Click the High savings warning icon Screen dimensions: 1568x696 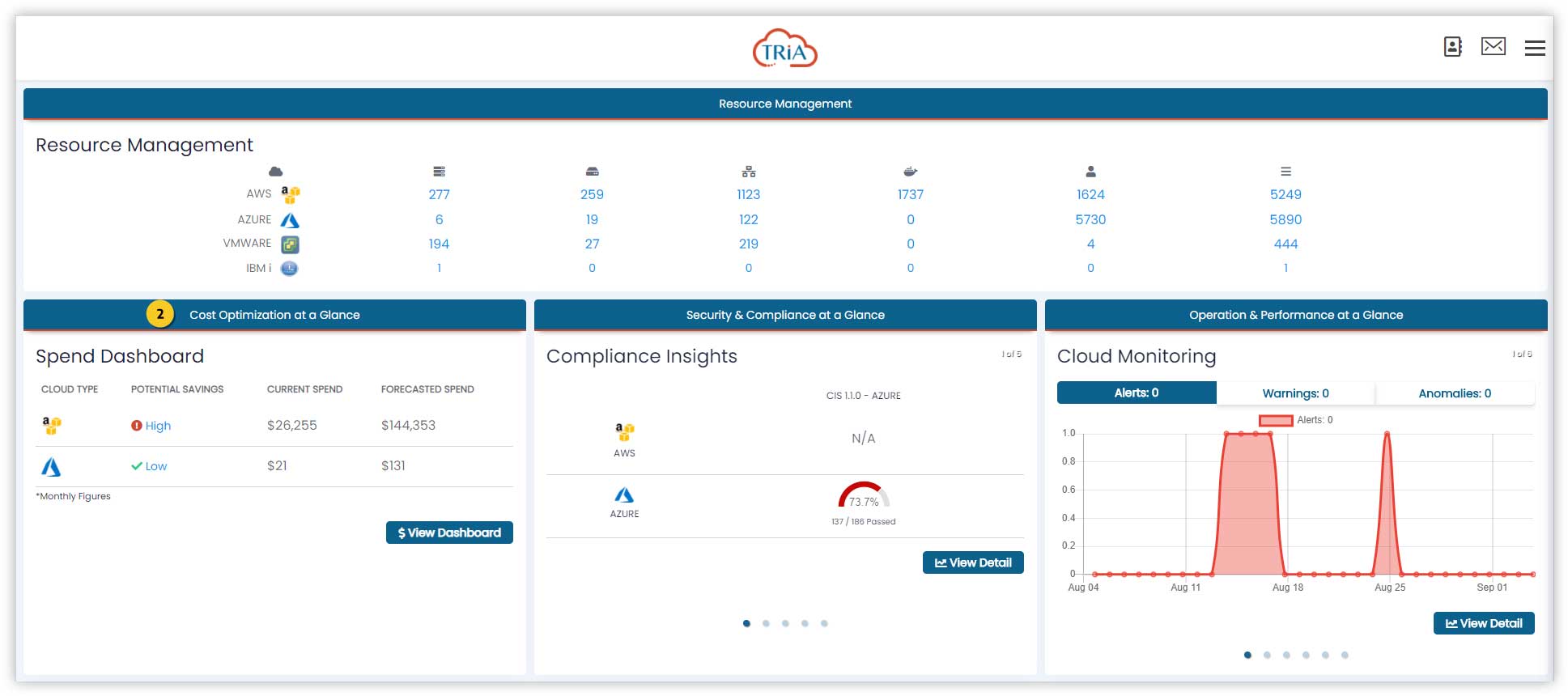[x=137, y=426]
